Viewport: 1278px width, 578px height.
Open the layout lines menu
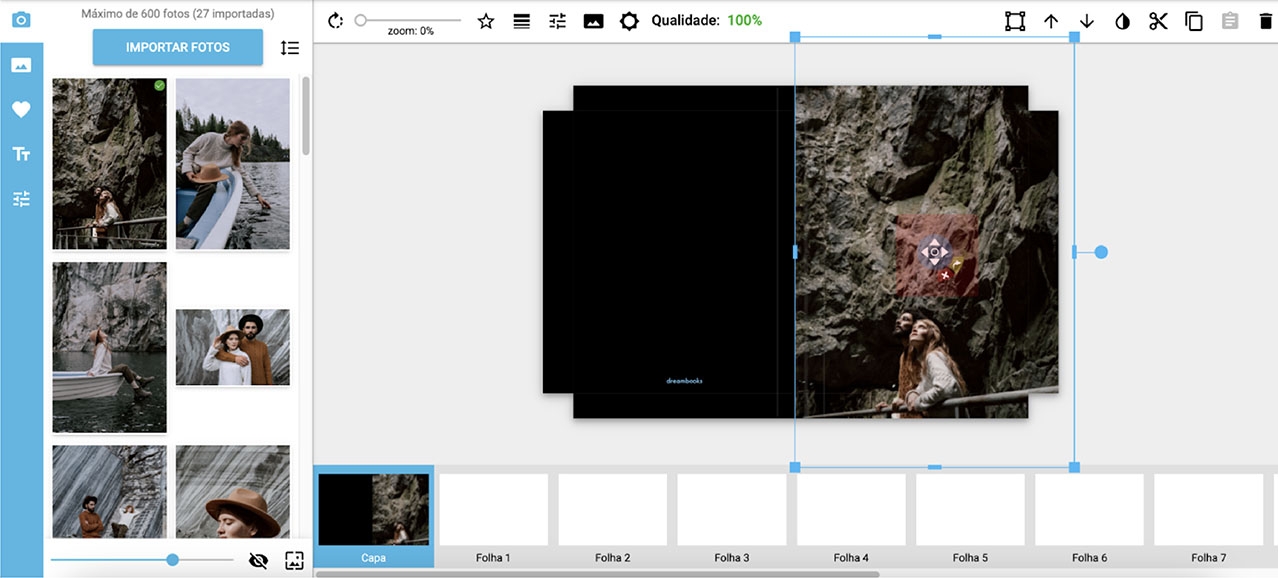pyautogui.click(x=522, y=21)
